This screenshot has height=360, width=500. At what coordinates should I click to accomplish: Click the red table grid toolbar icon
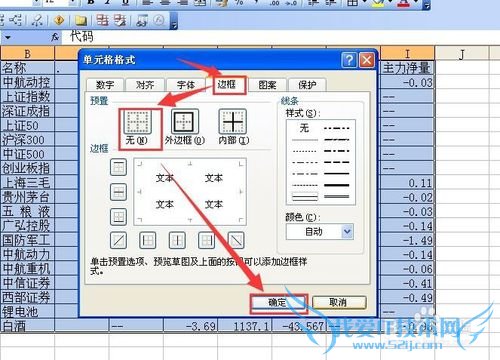pyautogui.click(x=103, y=20)
